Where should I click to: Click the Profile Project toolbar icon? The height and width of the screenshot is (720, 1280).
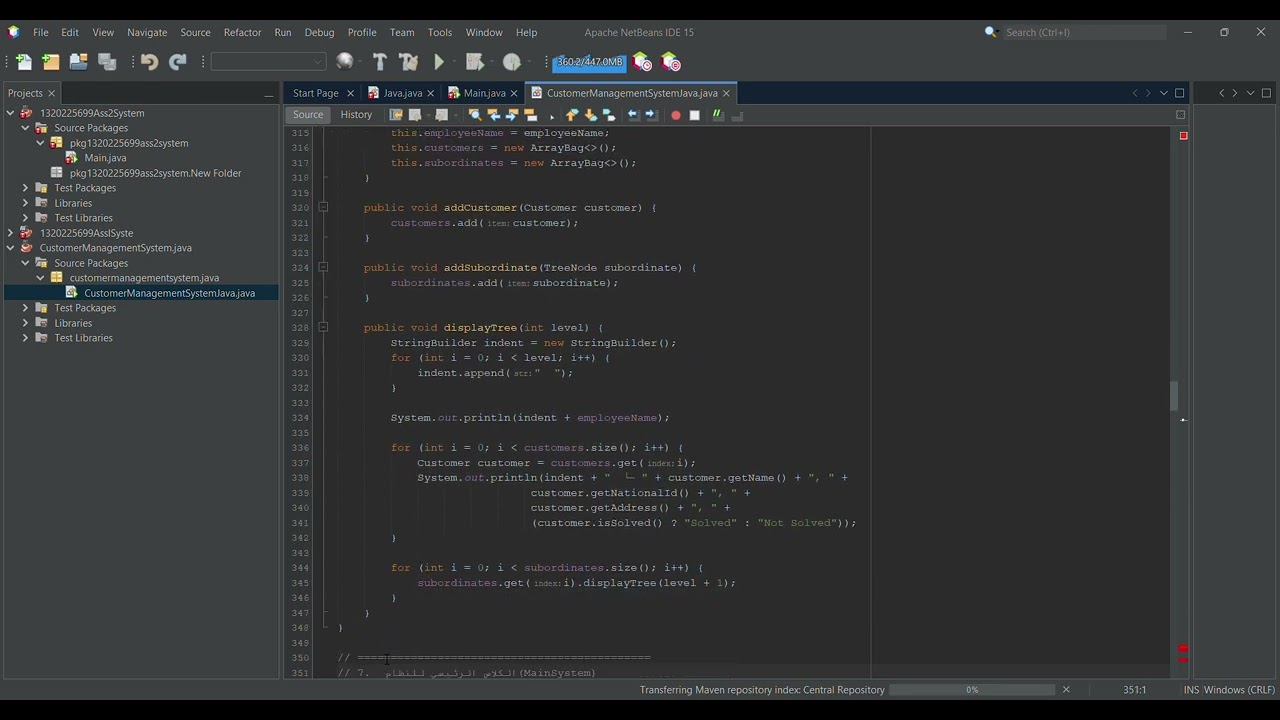pyautogui.click(x=512, y=62)
